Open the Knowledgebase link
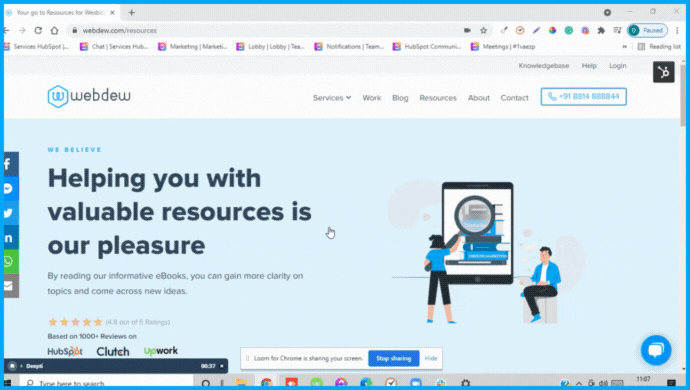This screenshot has height=390, width=690. (543, 66)
